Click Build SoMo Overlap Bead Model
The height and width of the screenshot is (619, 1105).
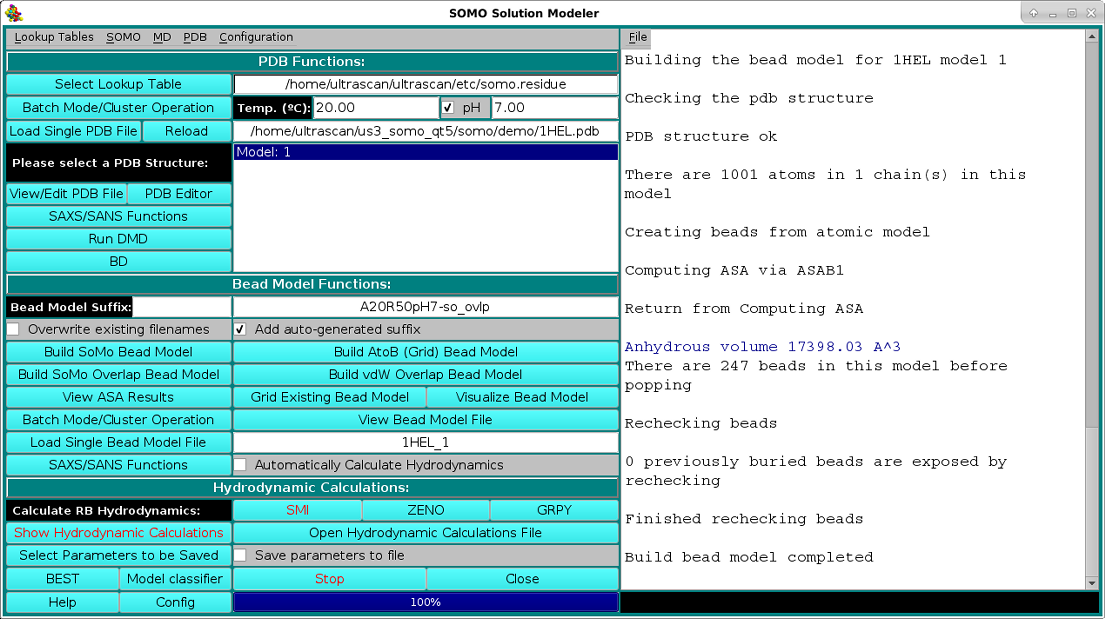118,374
